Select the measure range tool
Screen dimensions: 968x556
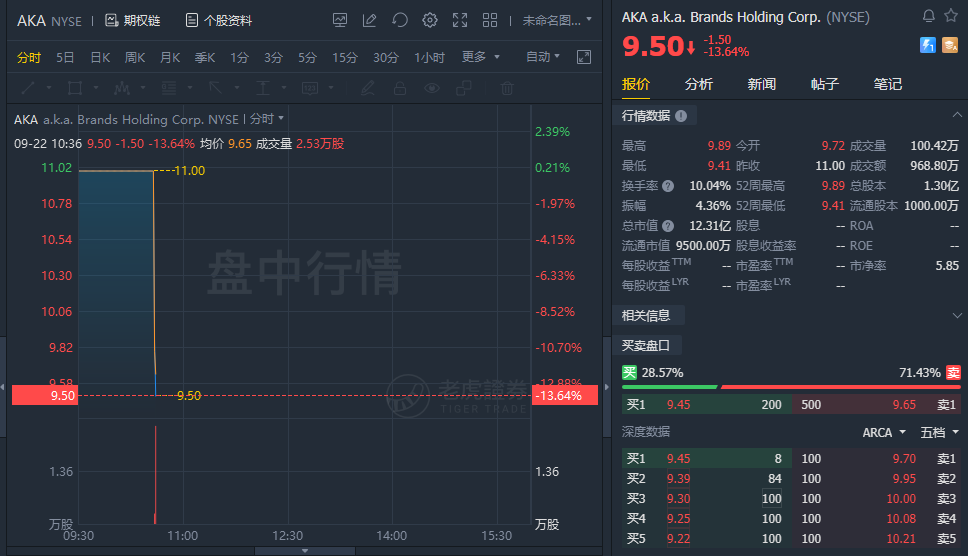(x=262, y=88)
